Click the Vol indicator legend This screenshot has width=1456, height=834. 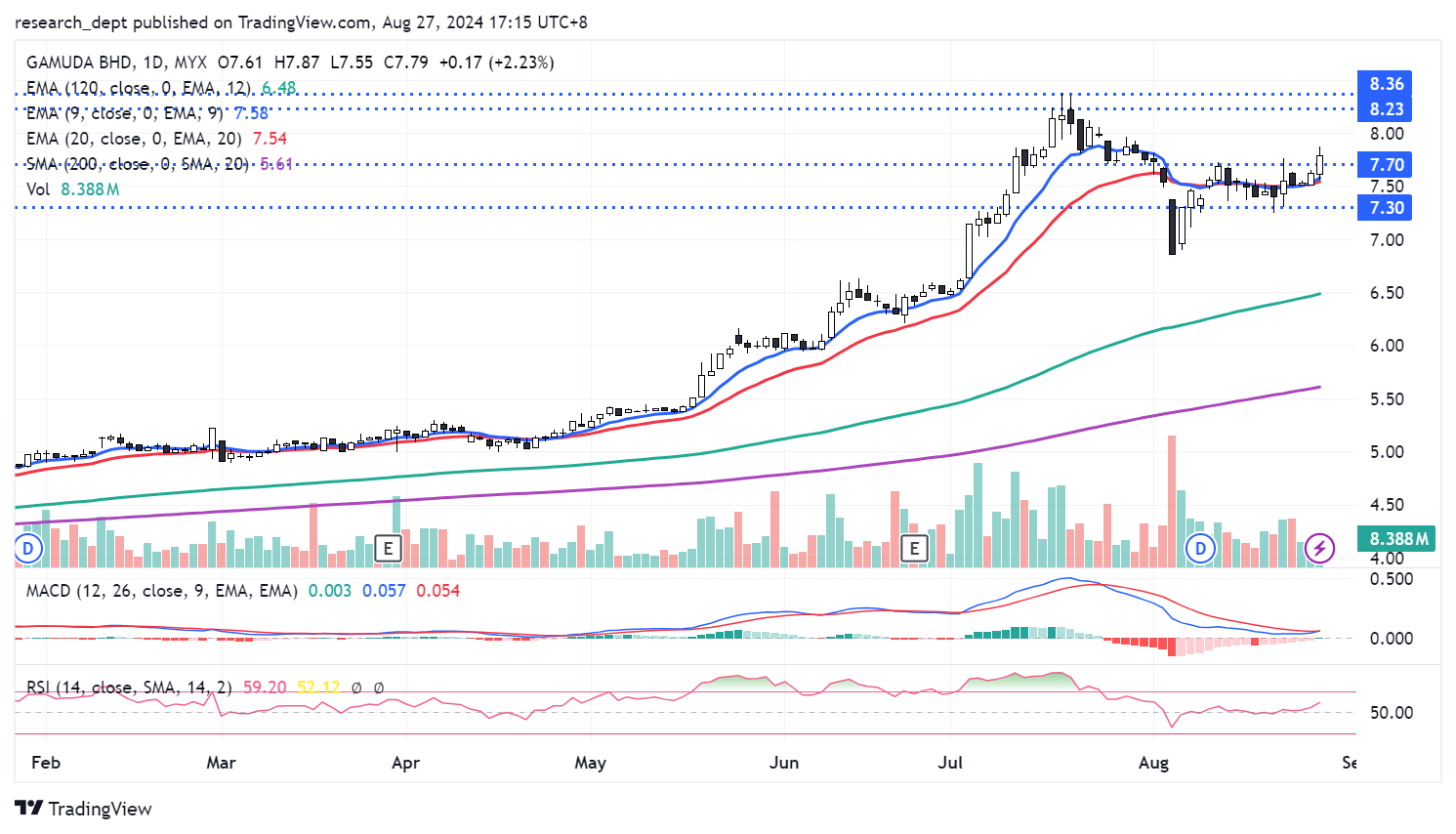tap(38, 189)
